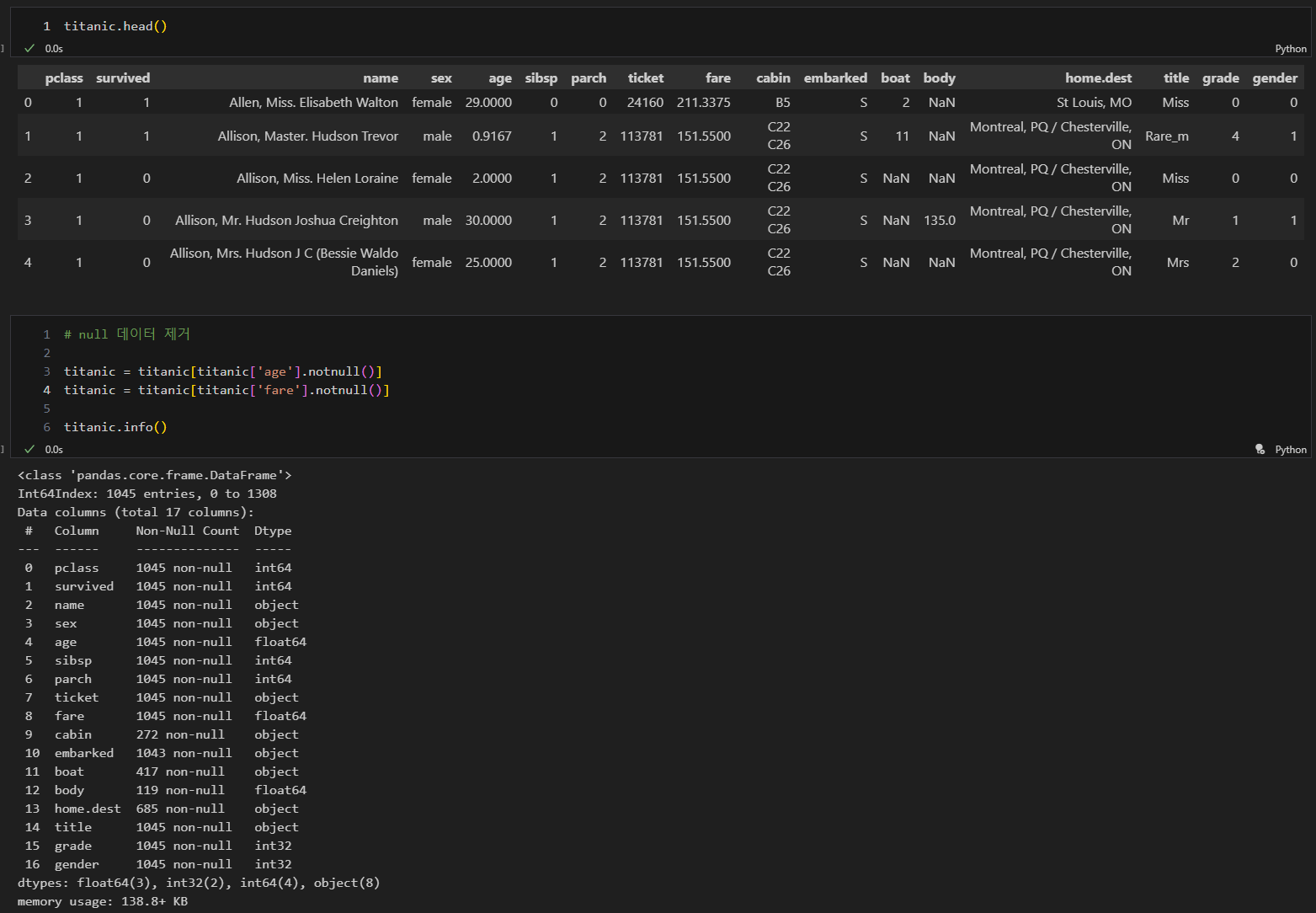
Task: Click the title value Rare_m
Action: pyautogui.click(x=1167, y=136)
